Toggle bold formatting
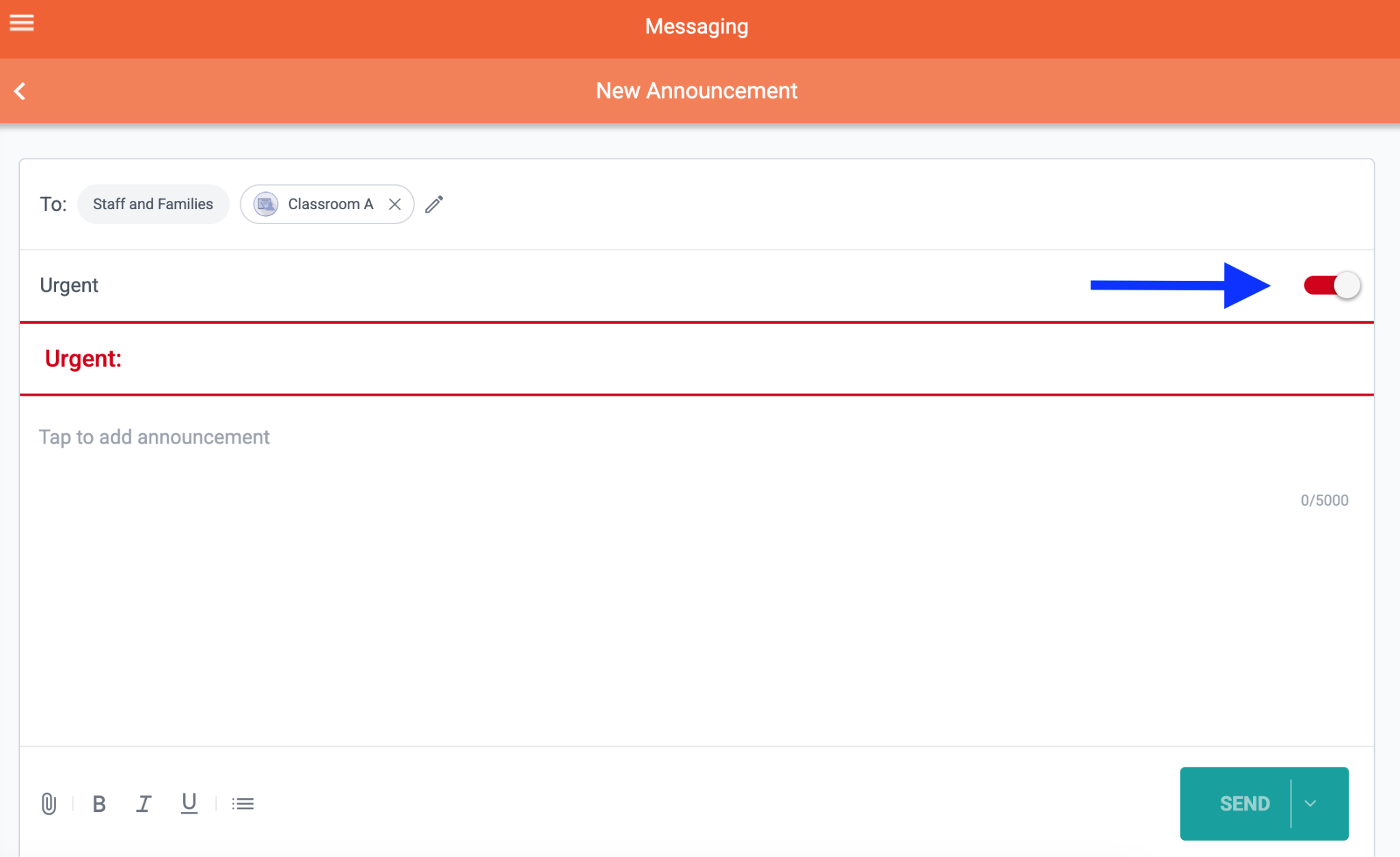Viewport: 1400px width, 857px height. (99, 804)
